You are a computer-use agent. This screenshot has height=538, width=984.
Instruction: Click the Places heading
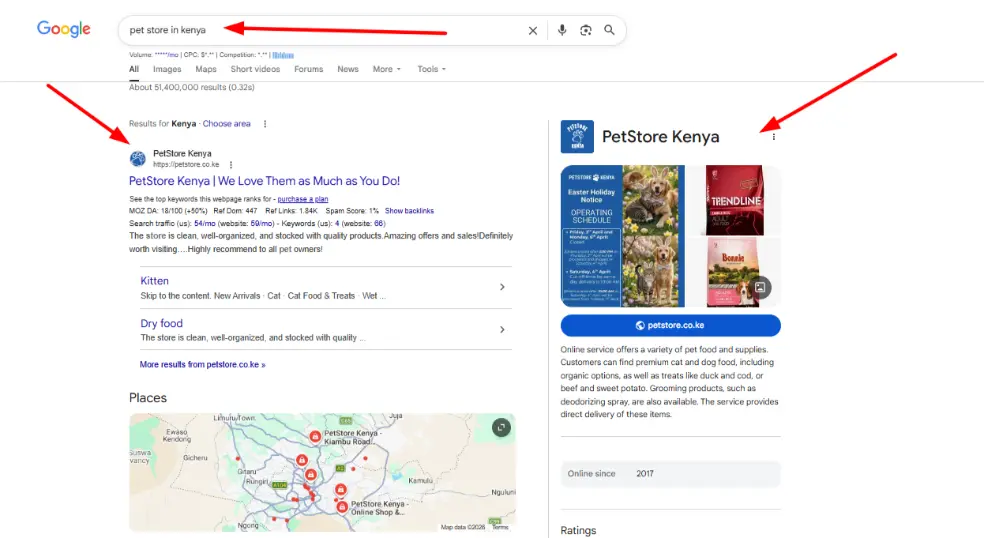(x=147, y=398)
